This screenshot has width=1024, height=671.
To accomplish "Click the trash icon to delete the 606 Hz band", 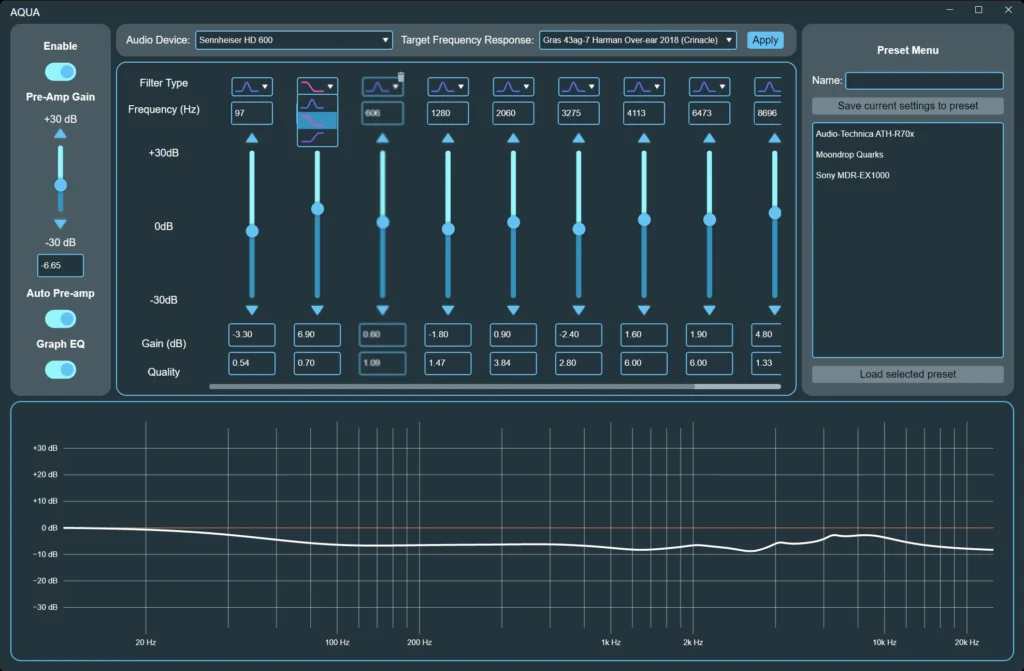I will [401, 75].
